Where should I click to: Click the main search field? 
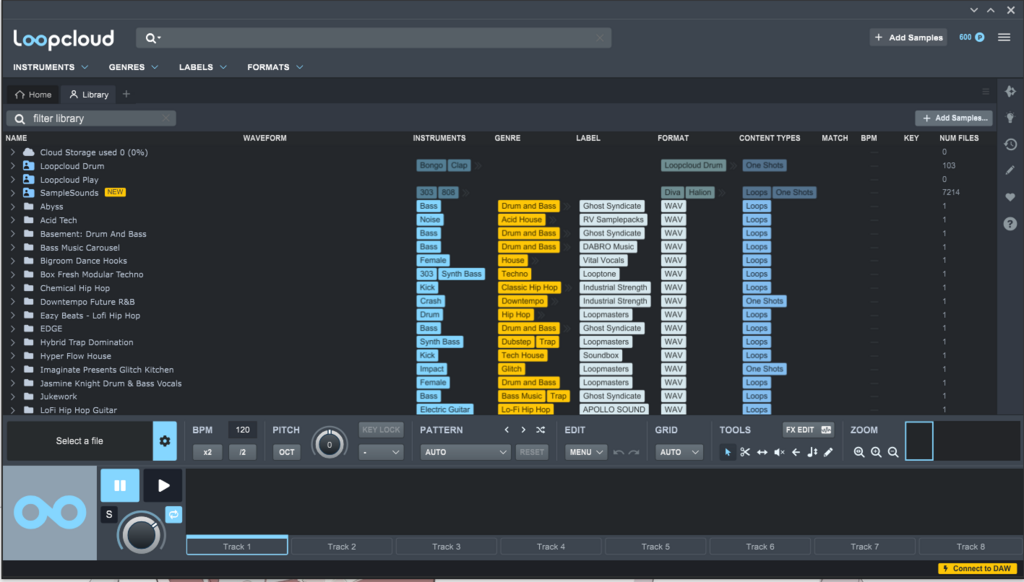coord(374,38)
